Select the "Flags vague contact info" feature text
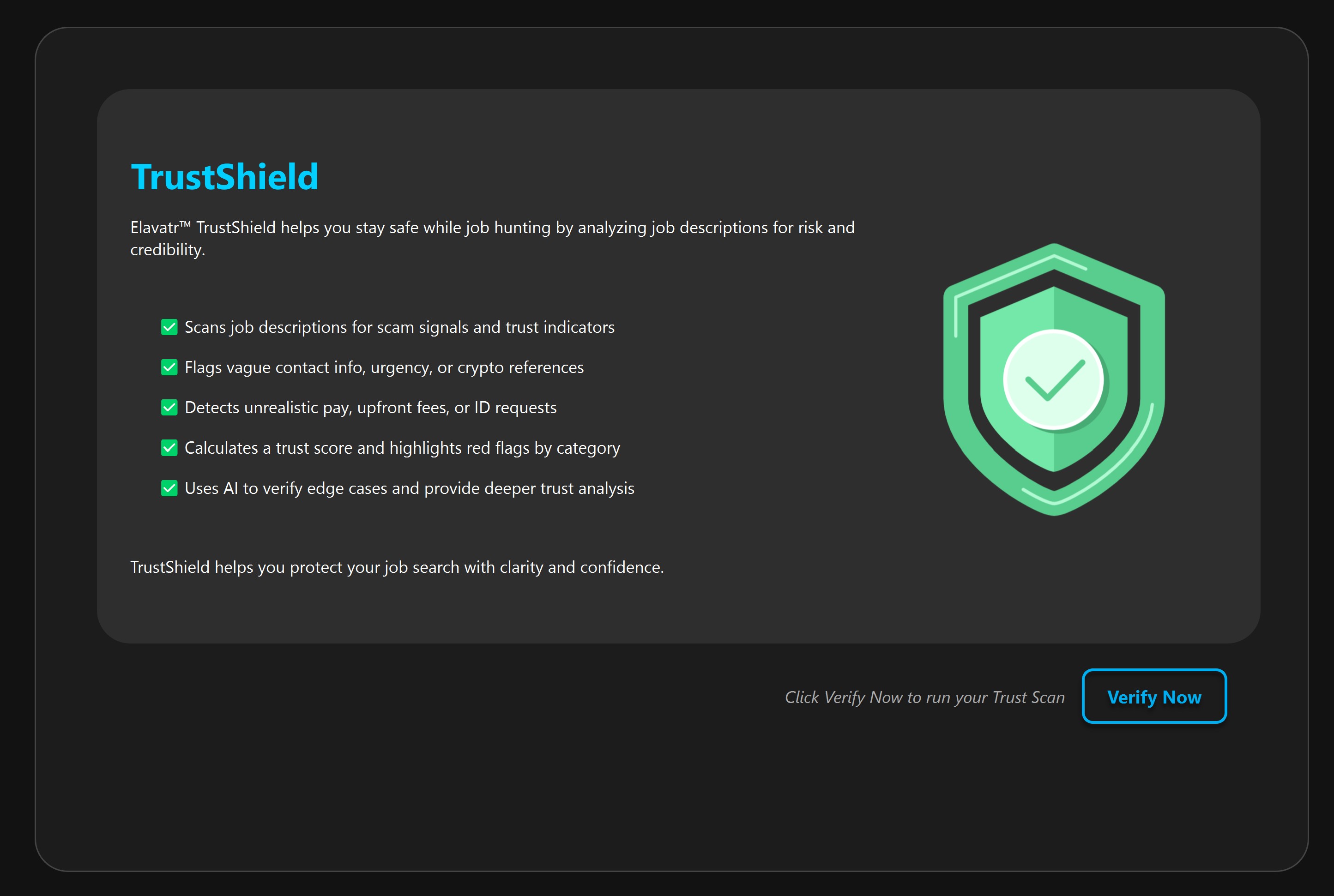The image size is (1334, 896). click(384, 367)
